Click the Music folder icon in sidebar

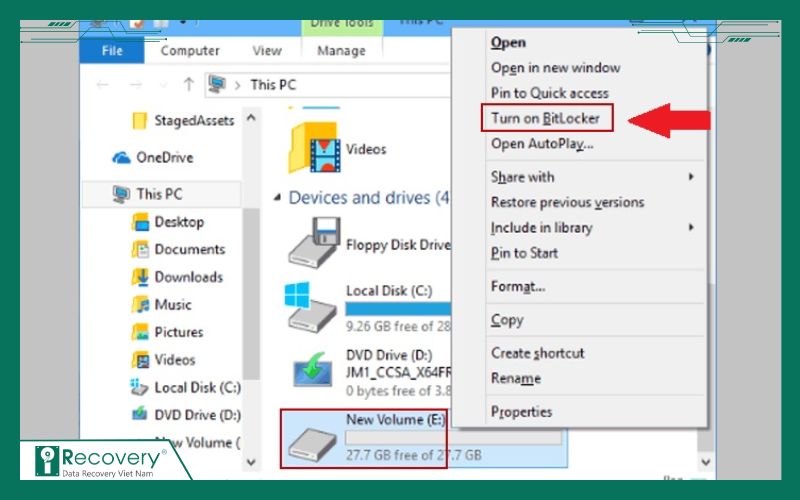click(x=140, y=305)
